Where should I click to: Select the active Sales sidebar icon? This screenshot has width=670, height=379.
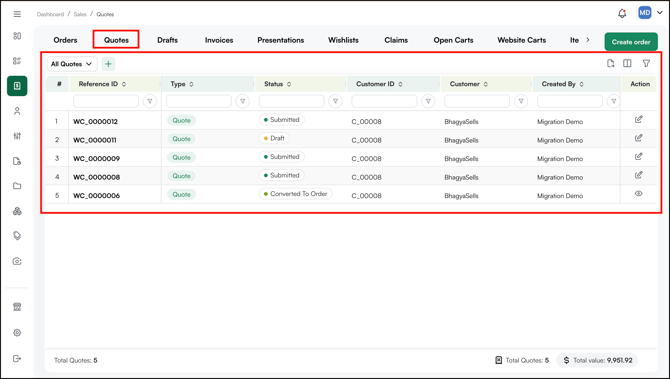17,86
